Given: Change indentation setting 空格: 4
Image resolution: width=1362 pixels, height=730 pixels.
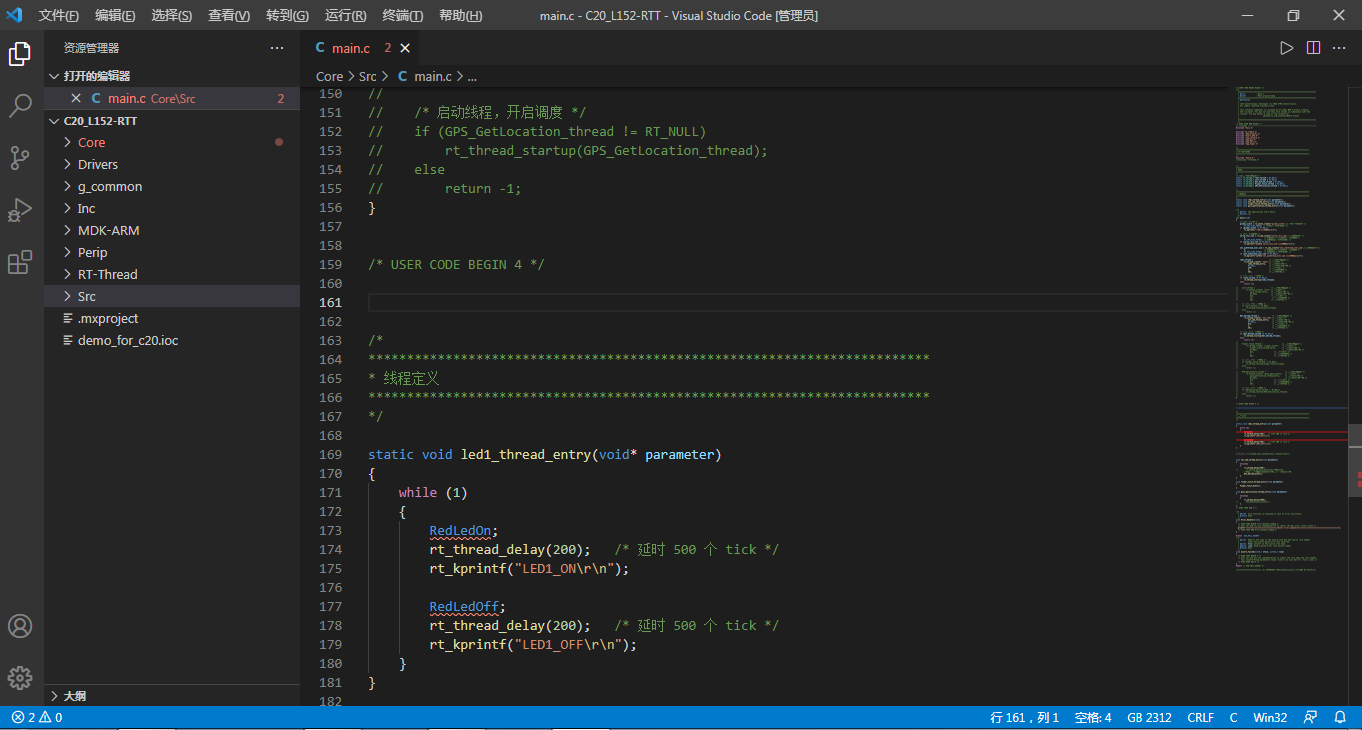Looking at the screenshot, I should [x=1093, y=718].
